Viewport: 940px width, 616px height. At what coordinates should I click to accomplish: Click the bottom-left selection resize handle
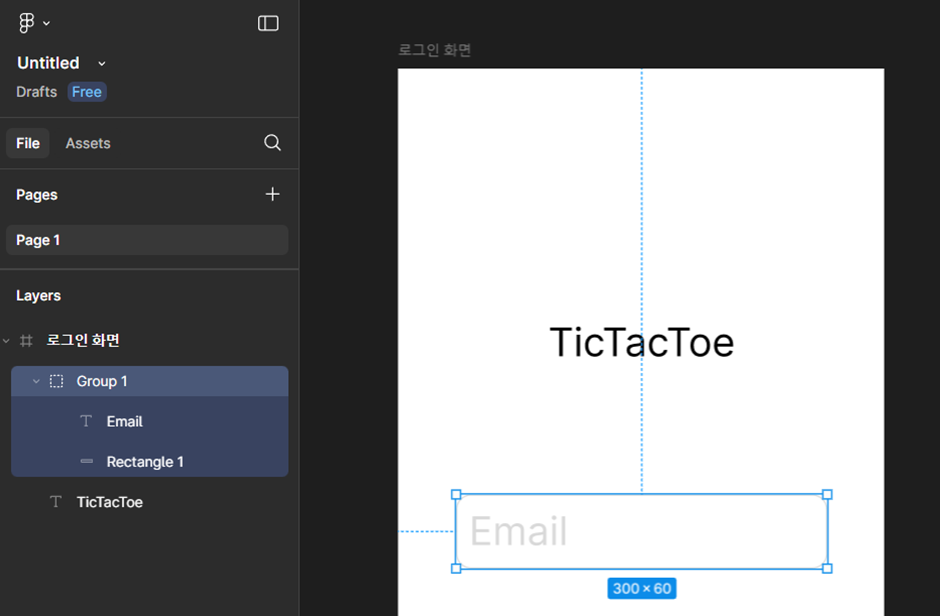pos(456,568)
